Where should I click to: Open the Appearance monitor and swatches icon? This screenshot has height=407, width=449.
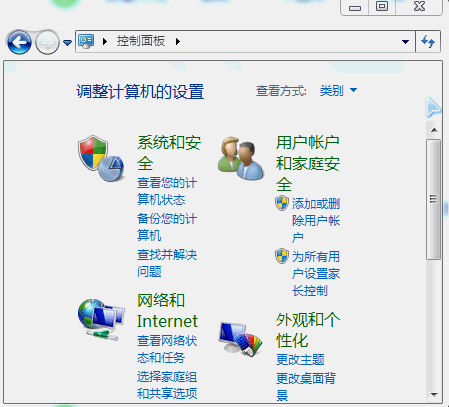[x=241, y=339]
